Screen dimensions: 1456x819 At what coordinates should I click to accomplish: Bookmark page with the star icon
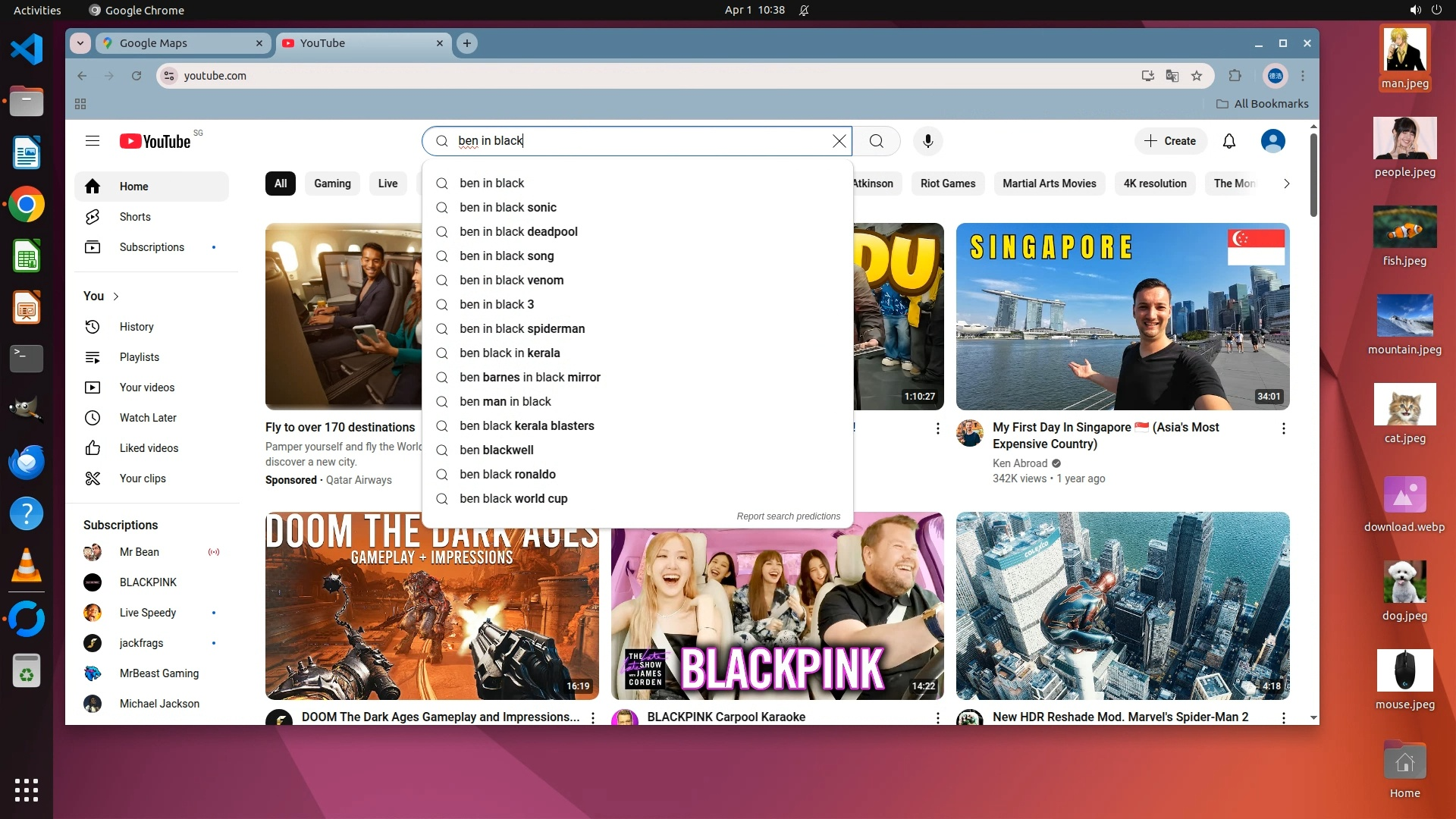click(x=1197, y=76)
